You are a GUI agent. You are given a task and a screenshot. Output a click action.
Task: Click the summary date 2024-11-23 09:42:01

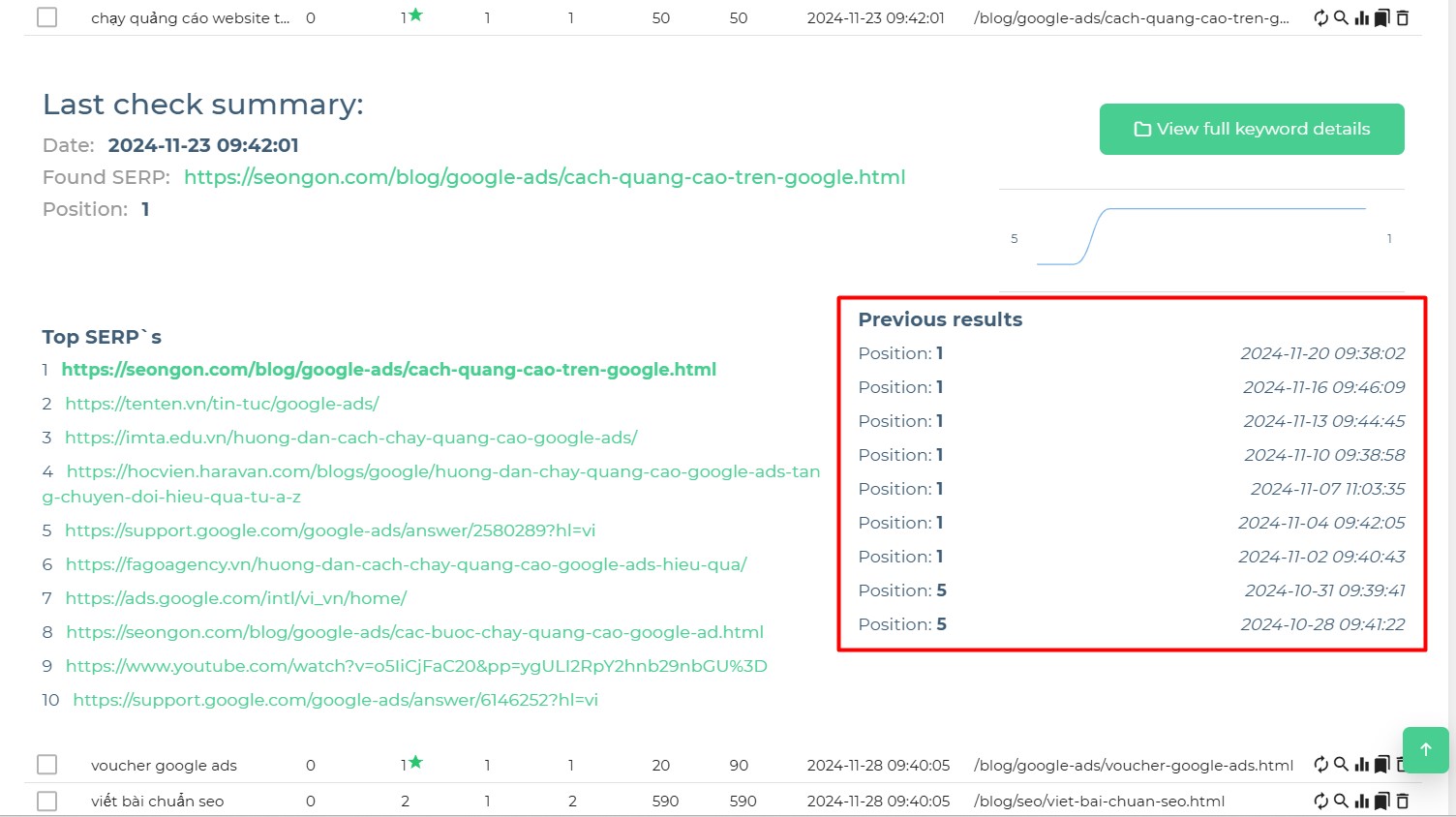(x=203, y=145)
